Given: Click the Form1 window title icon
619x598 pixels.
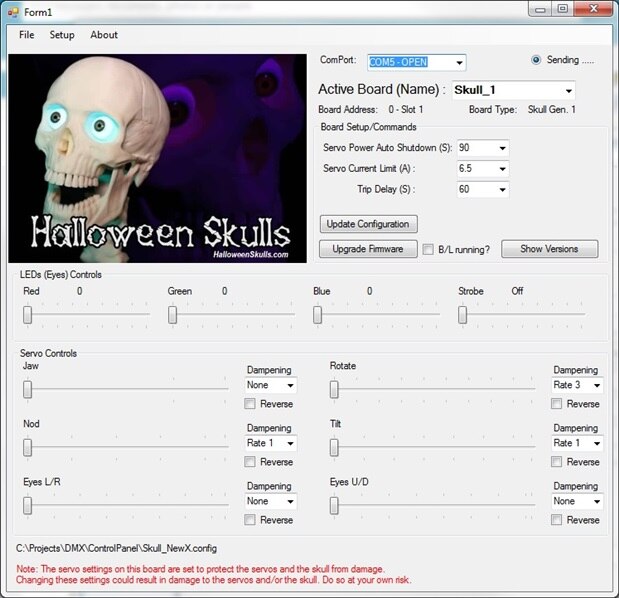Looking at the screenshot, I should pos(13,12).
